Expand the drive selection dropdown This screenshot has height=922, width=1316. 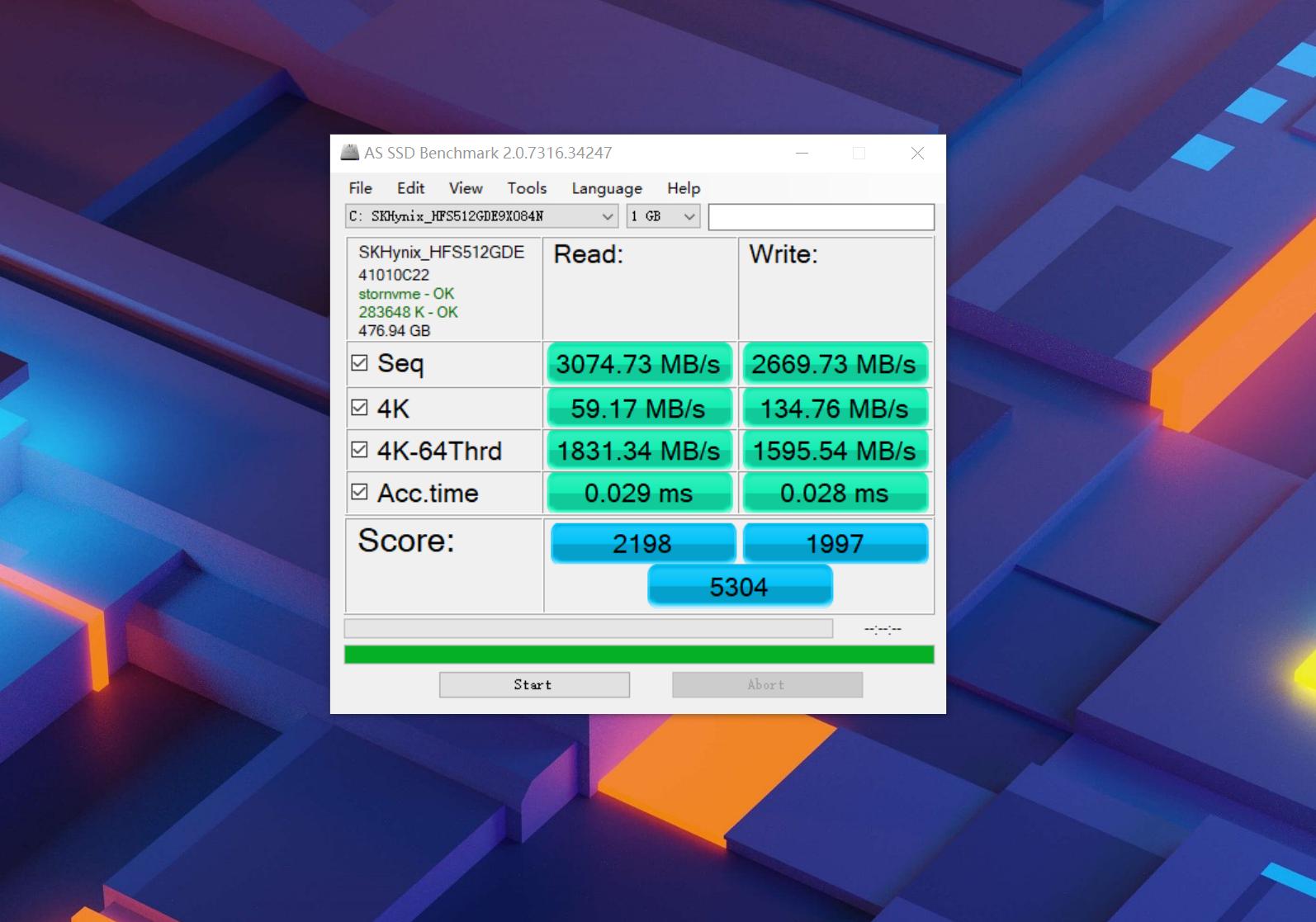tap(607, 216)
